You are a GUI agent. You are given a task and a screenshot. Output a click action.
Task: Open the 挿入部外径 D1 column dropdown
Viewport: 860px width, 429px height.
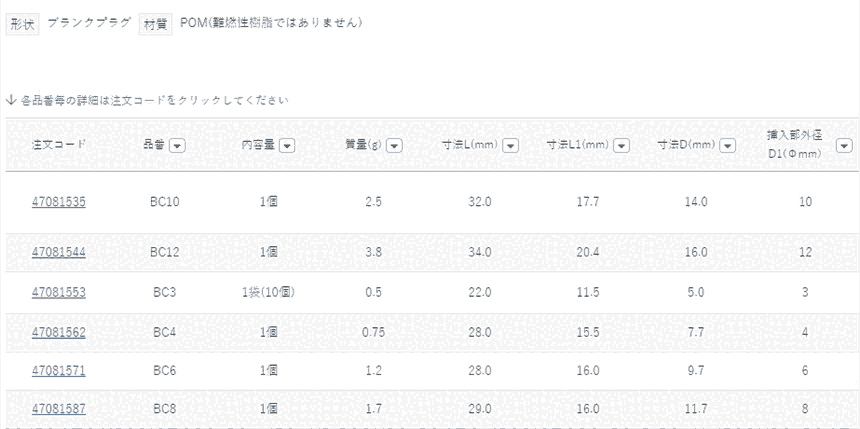[844, 145]
